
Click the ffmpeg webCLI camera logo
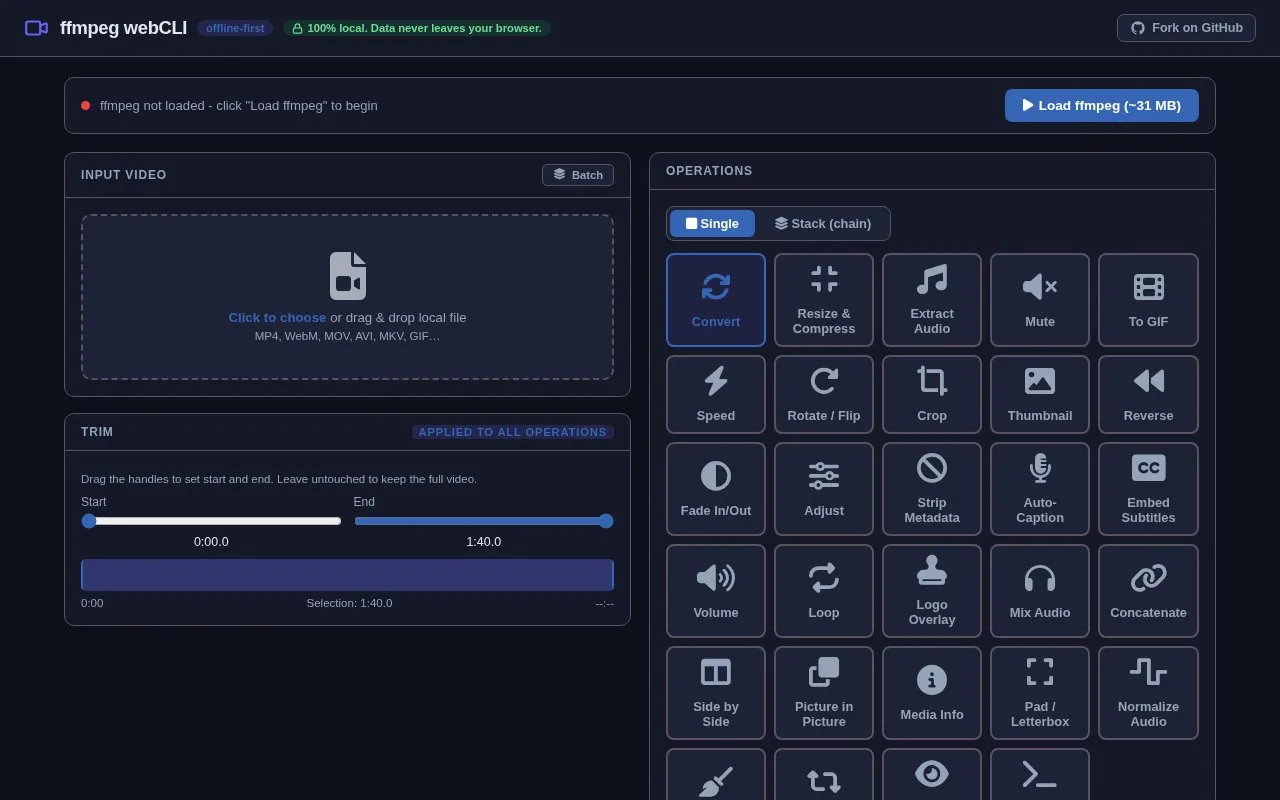click(x=36, y=28)
